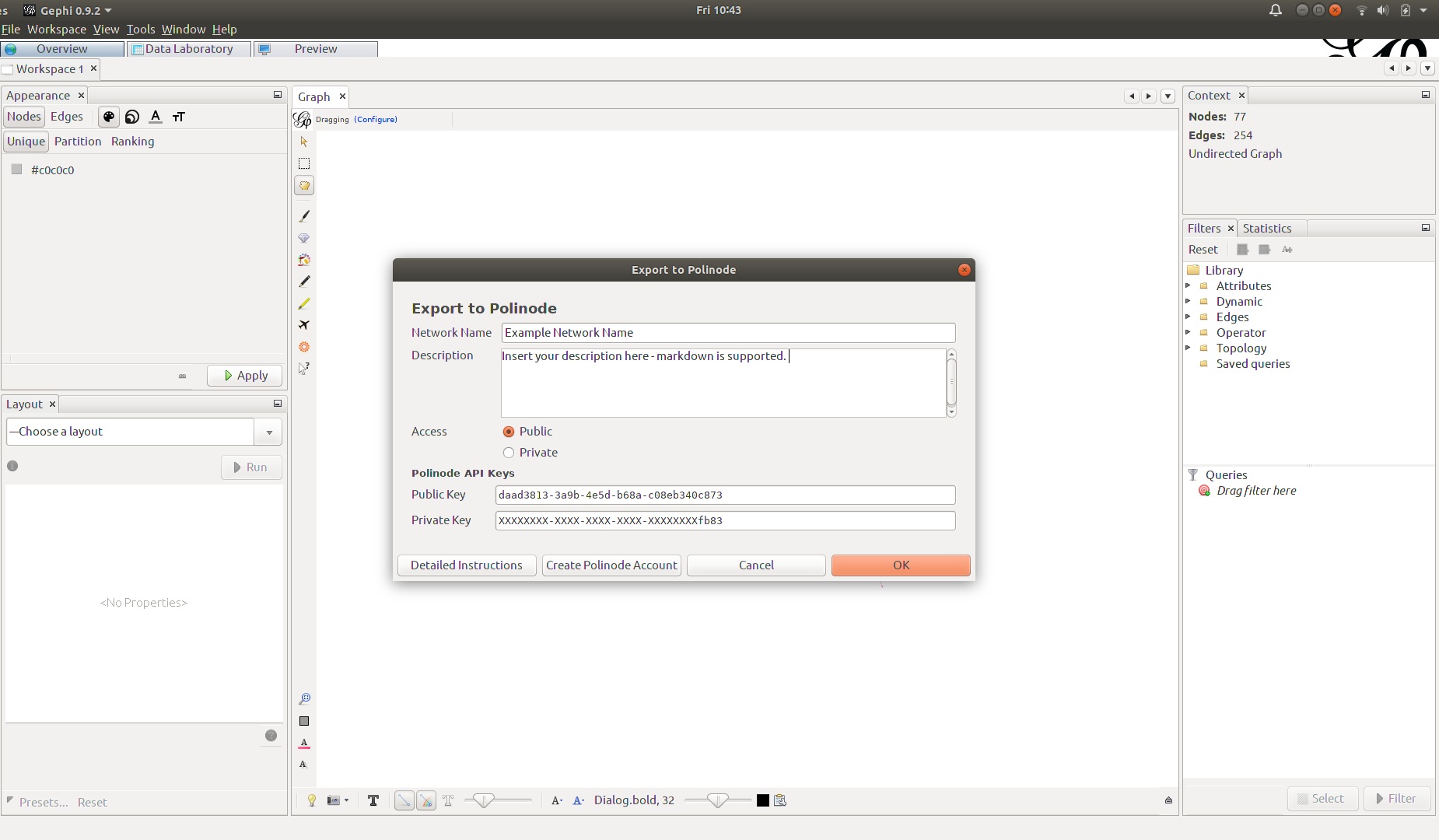
Task: Toggle show node labels bold T
Action: click(373, 800)
